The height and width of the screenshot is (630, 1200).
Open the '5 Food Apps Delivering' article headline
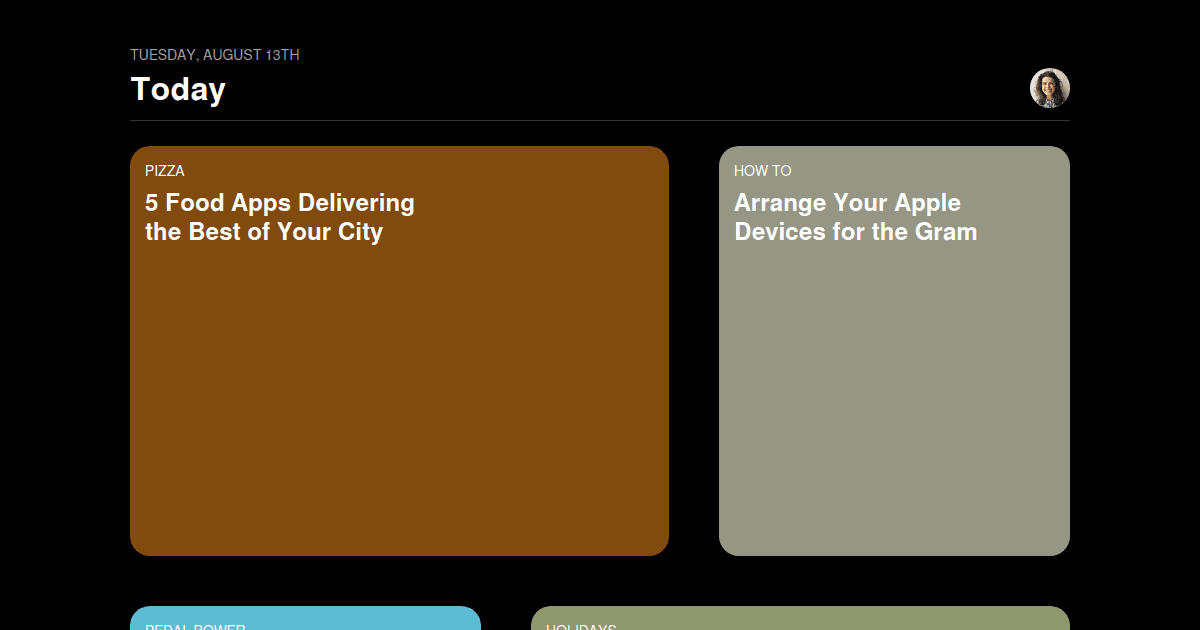280,217
